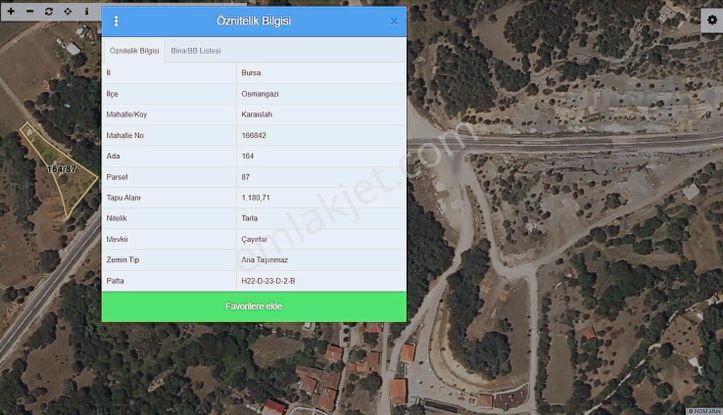Open the settings gear on the map

pyautogui.click(x=711, y=20)
